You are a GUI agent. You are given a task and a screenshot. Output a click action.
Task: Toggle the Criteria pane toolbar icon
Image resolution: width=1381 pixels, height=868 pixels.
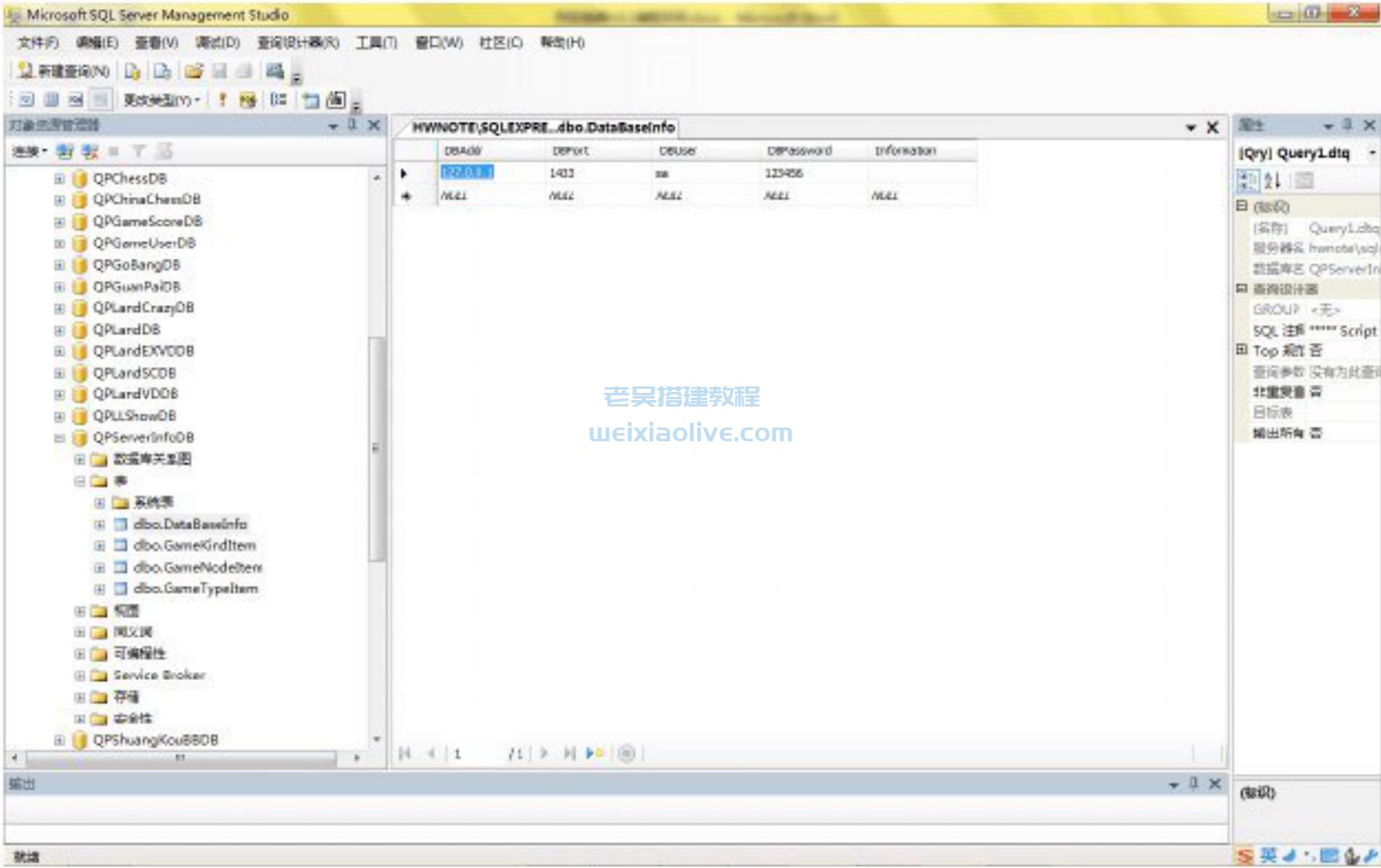coord(52,100)
